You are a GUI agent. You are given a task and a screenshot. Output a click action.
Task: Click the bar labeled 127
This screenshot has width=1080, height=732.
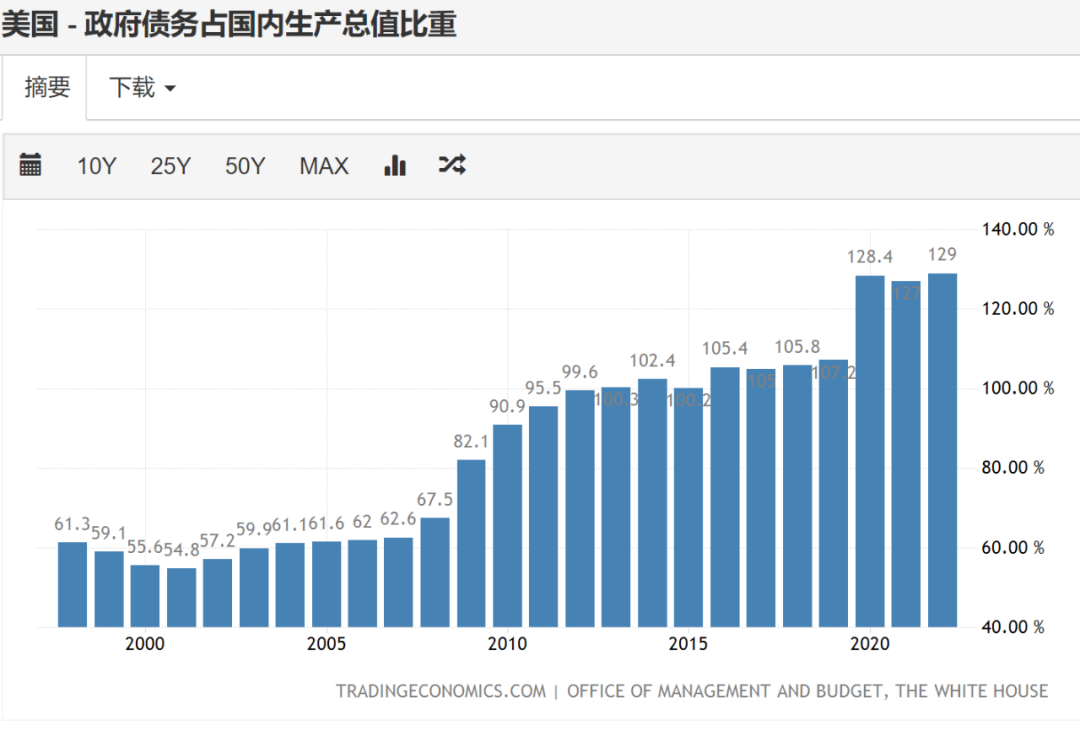[x=906, y=454]
